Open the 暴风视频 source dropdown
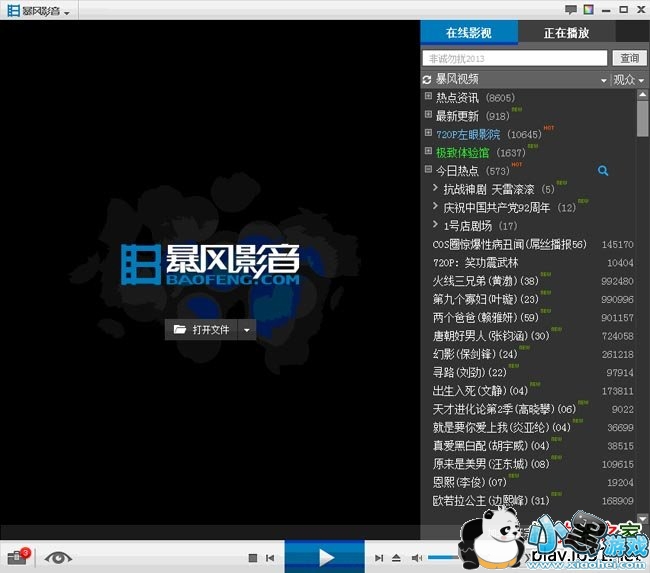This screenshot has width=650, height=573. click(604, 80)
